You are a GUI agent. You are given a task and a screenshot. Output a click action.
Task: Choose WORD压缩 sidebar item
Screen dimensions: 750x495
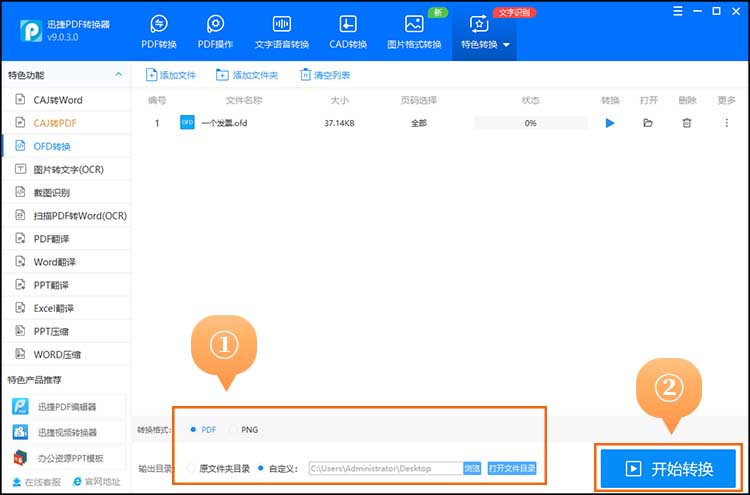[66, 354]
